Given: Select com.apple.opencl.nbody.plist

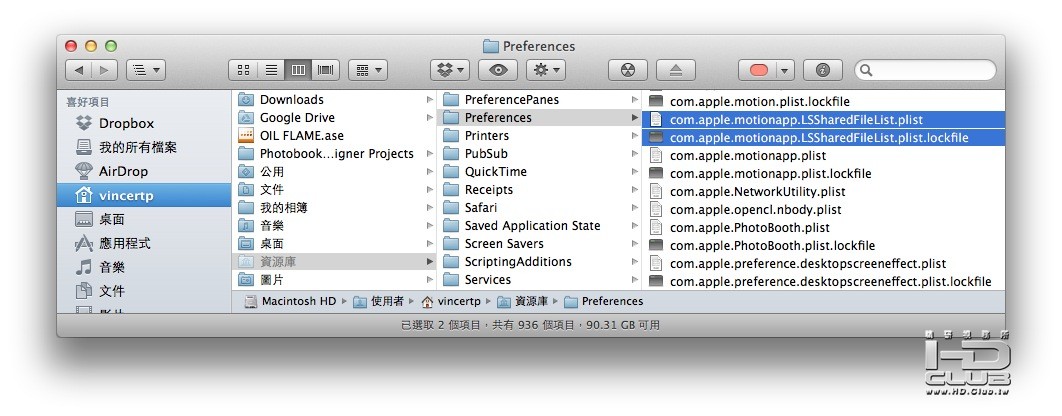Looking at the screenshot, I should click(x=824, y=209).
